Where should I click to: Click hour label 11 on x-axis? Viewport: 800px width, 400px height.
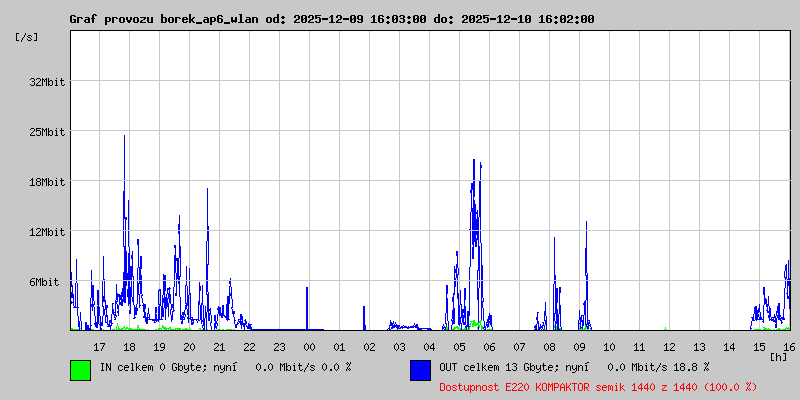point(639,347)
